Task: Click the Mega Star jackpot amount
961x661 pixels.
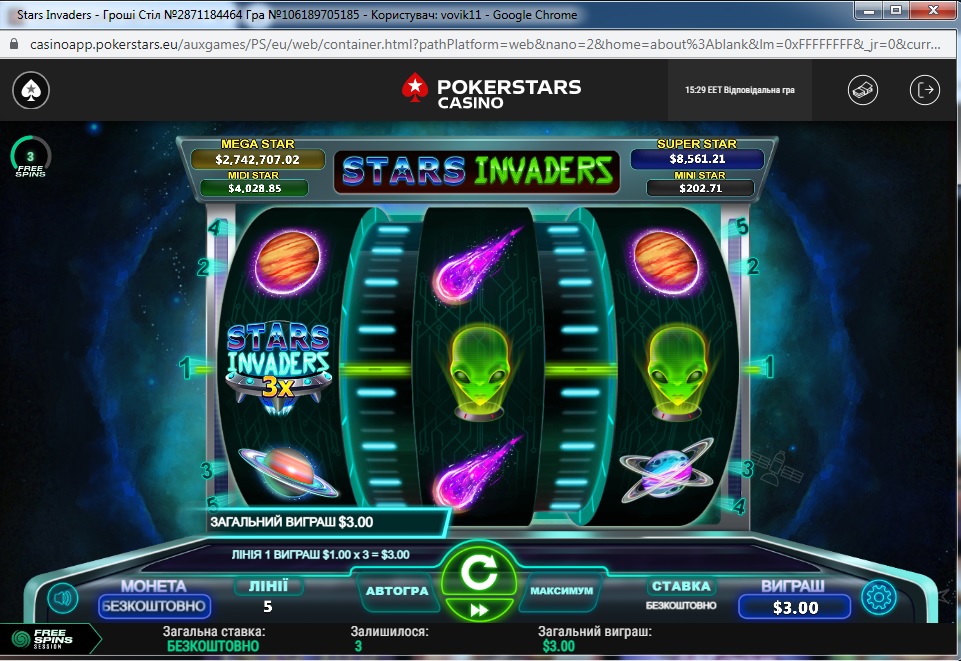Action: (257, 159)
